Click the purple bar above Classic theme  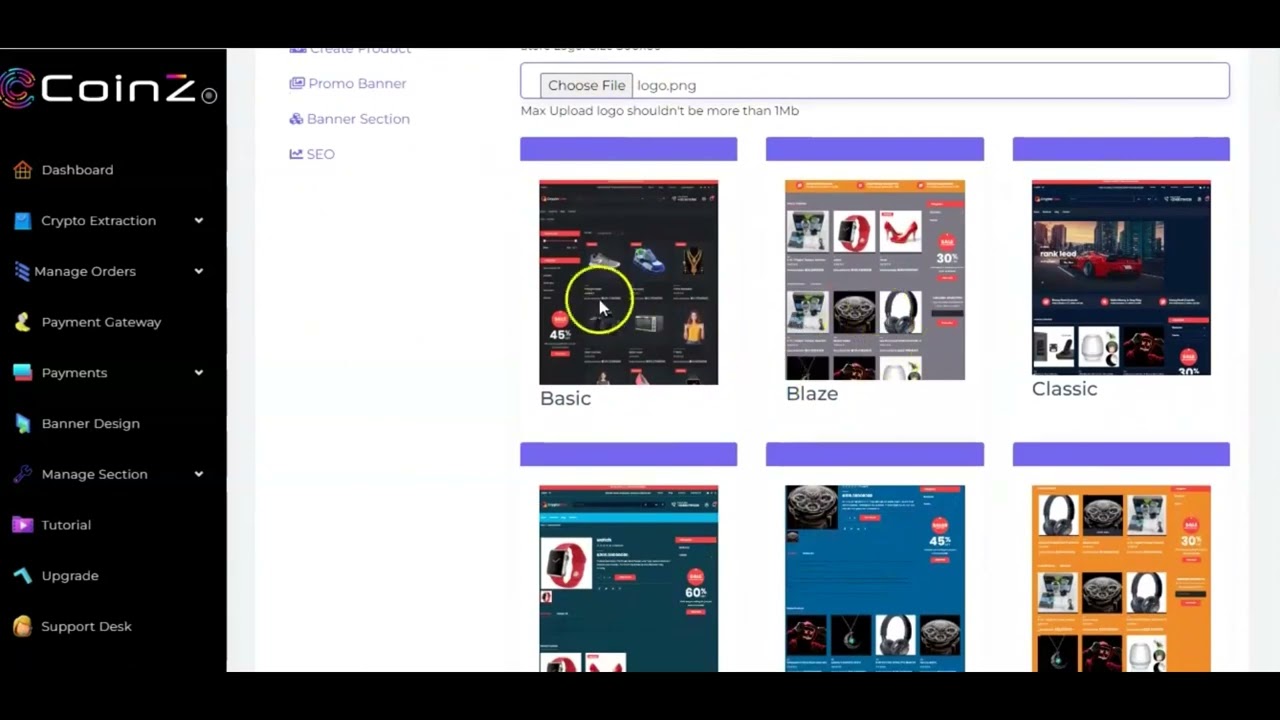(1121, 149)
